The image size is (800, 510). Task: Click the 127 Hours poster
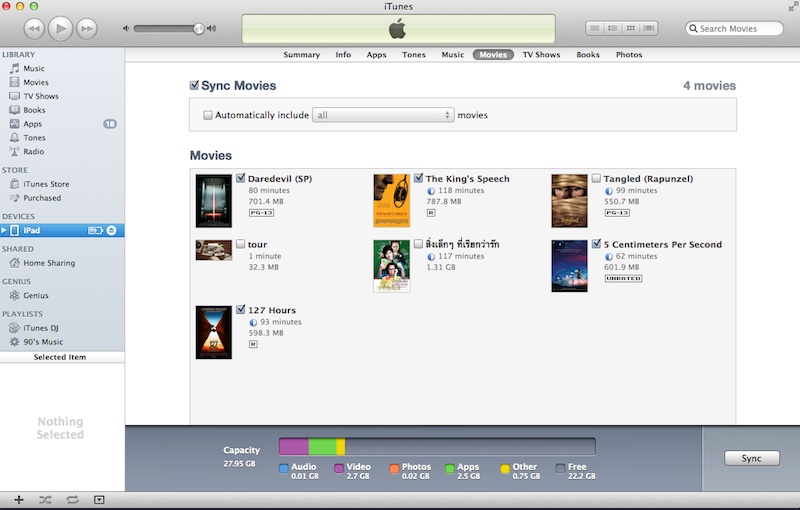(214, 333)
